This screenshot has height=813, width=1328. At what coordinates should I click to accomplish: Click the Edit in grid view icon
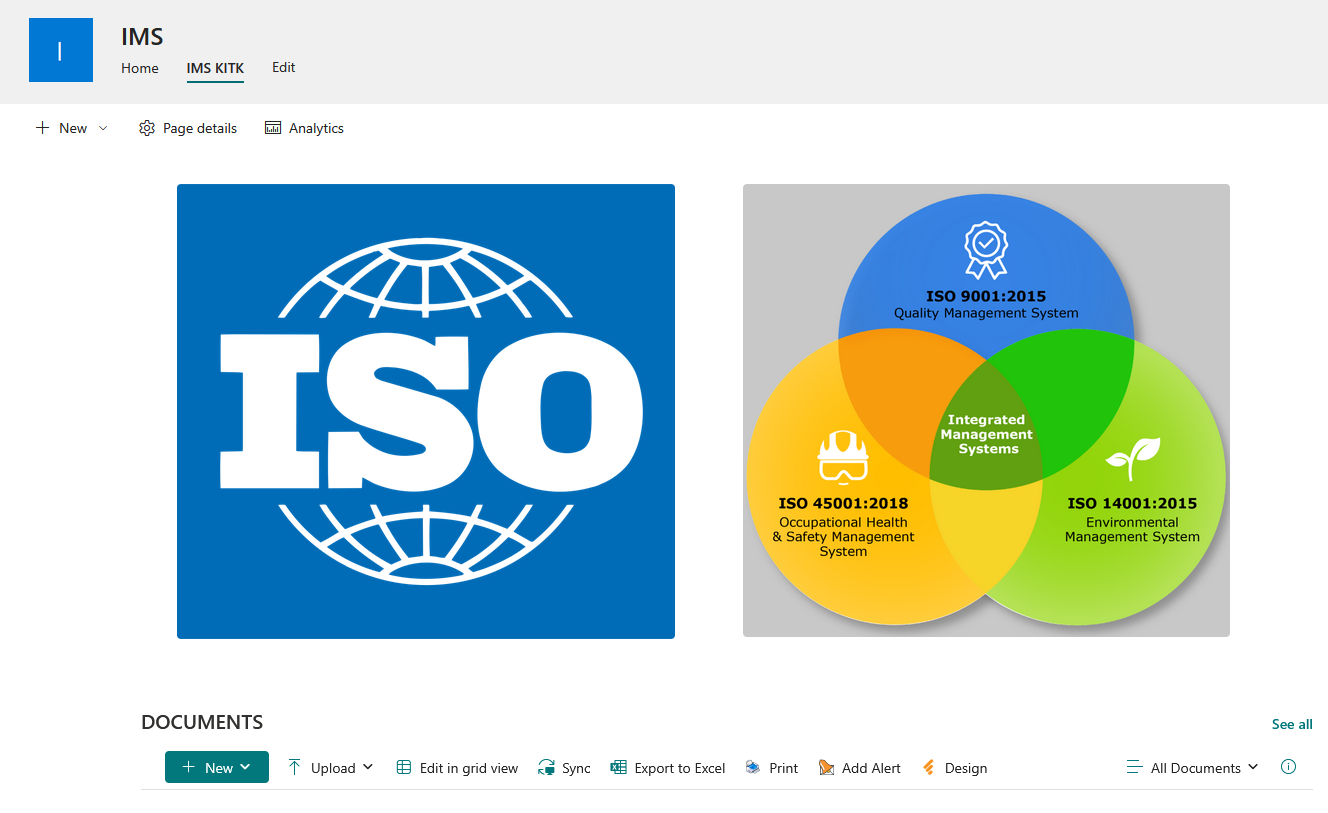pos(404,768)
